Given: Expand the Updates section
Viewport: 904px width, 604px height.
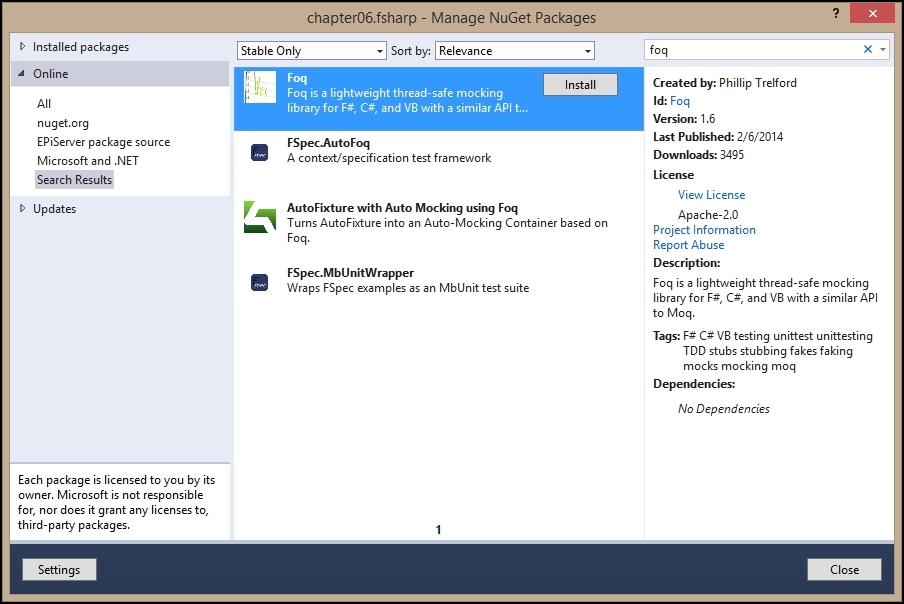Looking at the screenshot, I should coord(22,208).
